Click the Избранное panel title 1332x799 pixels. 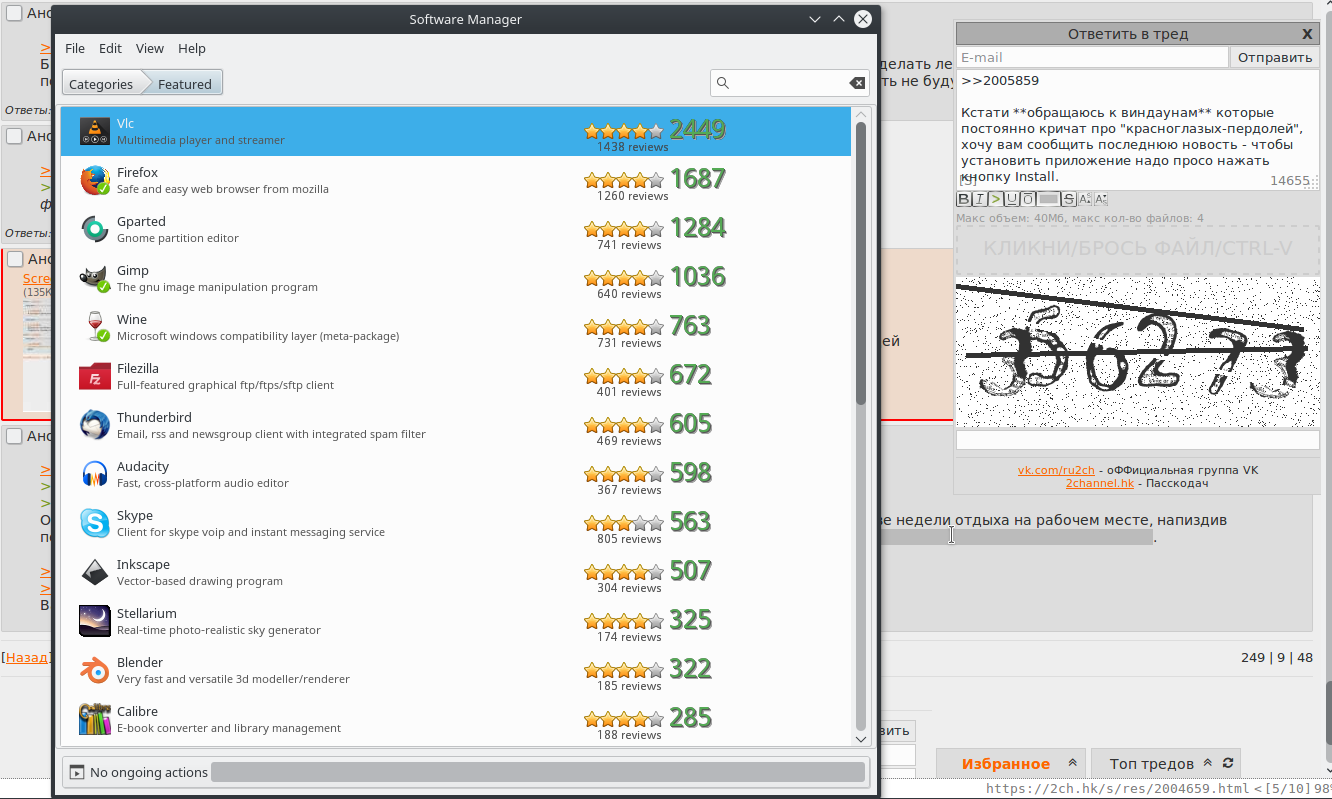point(1006,763)
